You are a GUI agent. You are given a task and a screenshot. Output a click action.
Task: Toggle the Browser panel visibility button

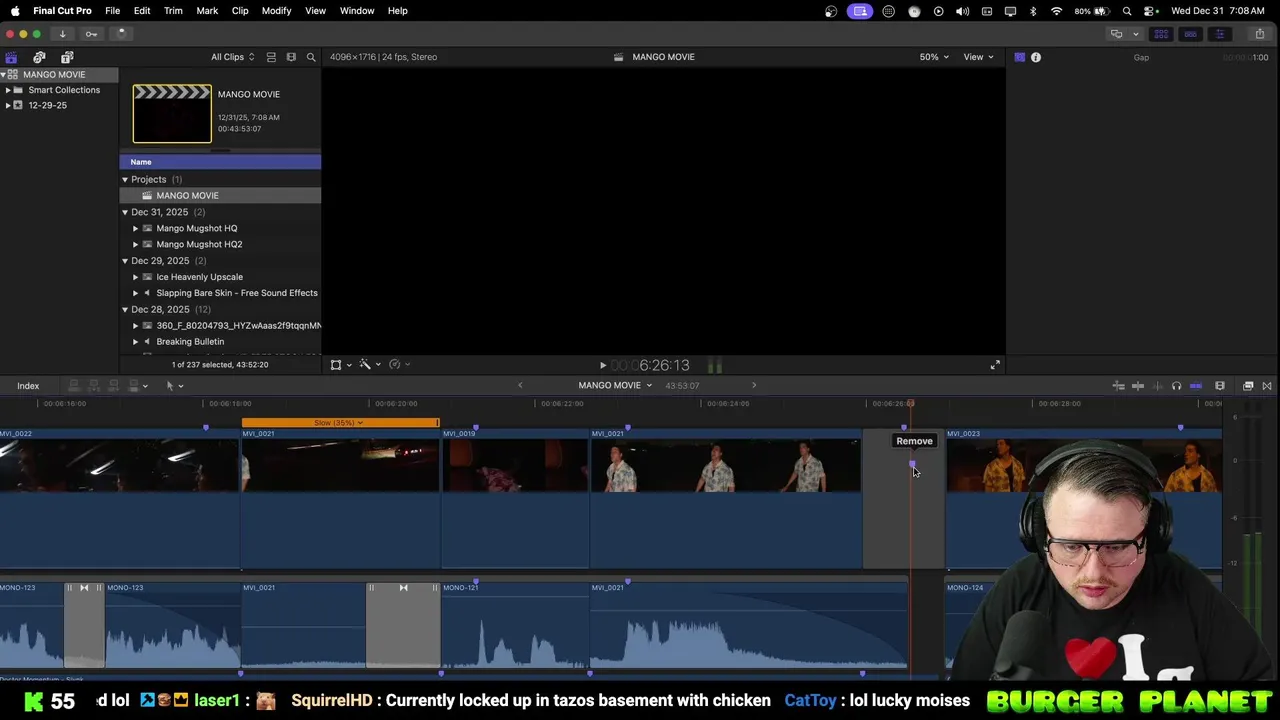(1162, 34)
